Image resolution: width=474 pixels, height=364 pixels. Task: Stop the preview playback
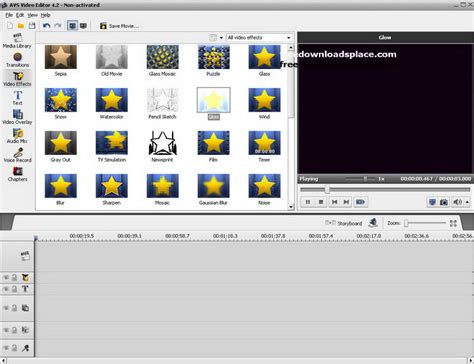(321, 202)
